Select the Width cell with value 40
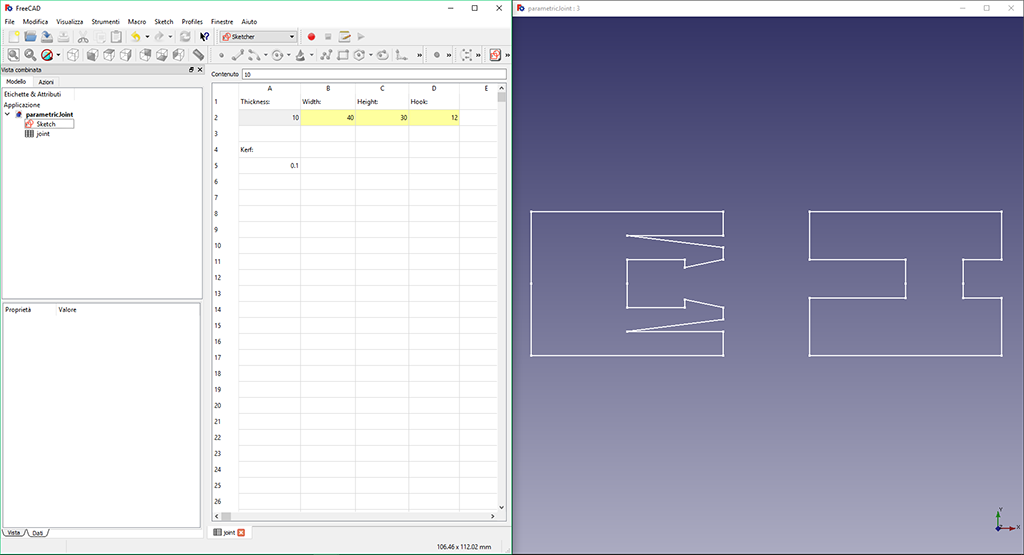Viewport: 1024px width, 555px height. (x=328, y=118)
